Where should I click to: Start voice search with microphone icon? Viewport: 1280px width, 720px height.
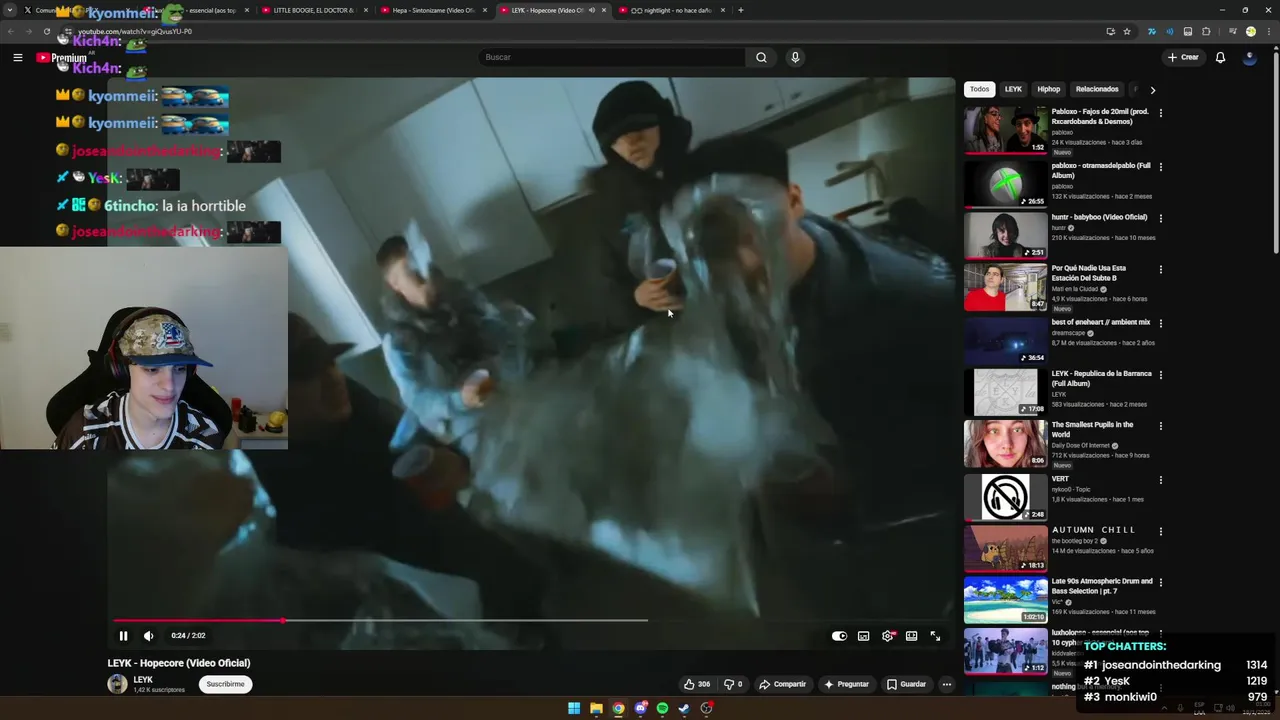pyautogui.click(x=795, y=57)
